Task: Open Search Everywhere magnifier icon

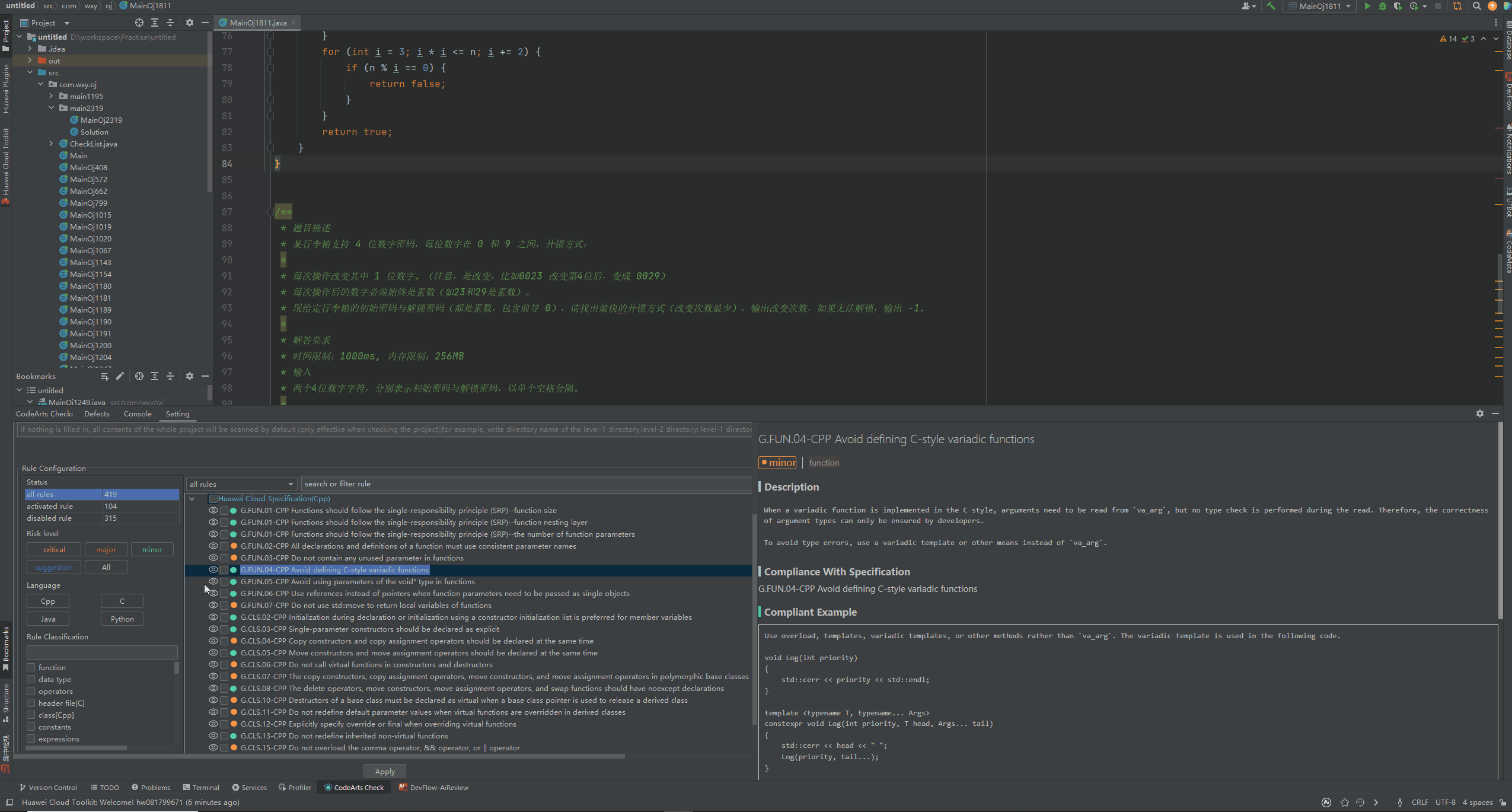Action: coord(1476,6)
